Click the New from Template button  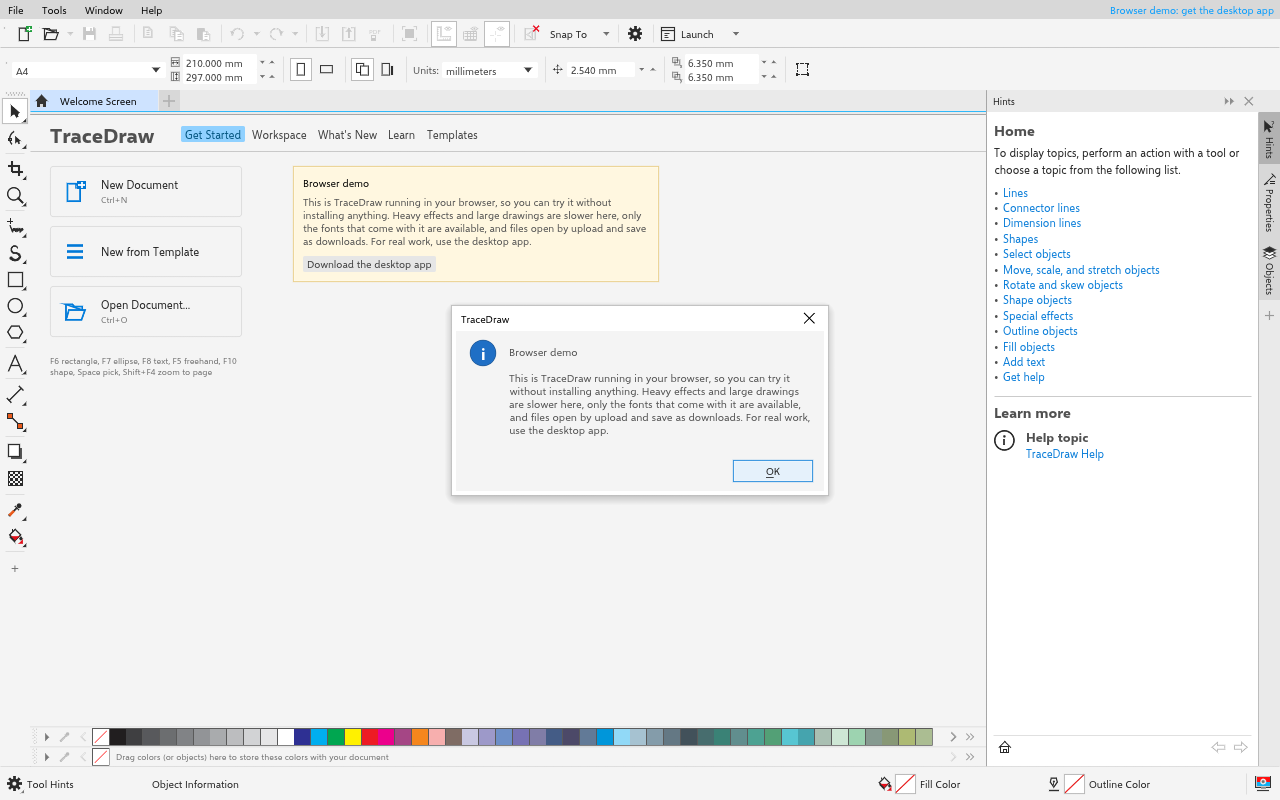(x=146, y=252)
